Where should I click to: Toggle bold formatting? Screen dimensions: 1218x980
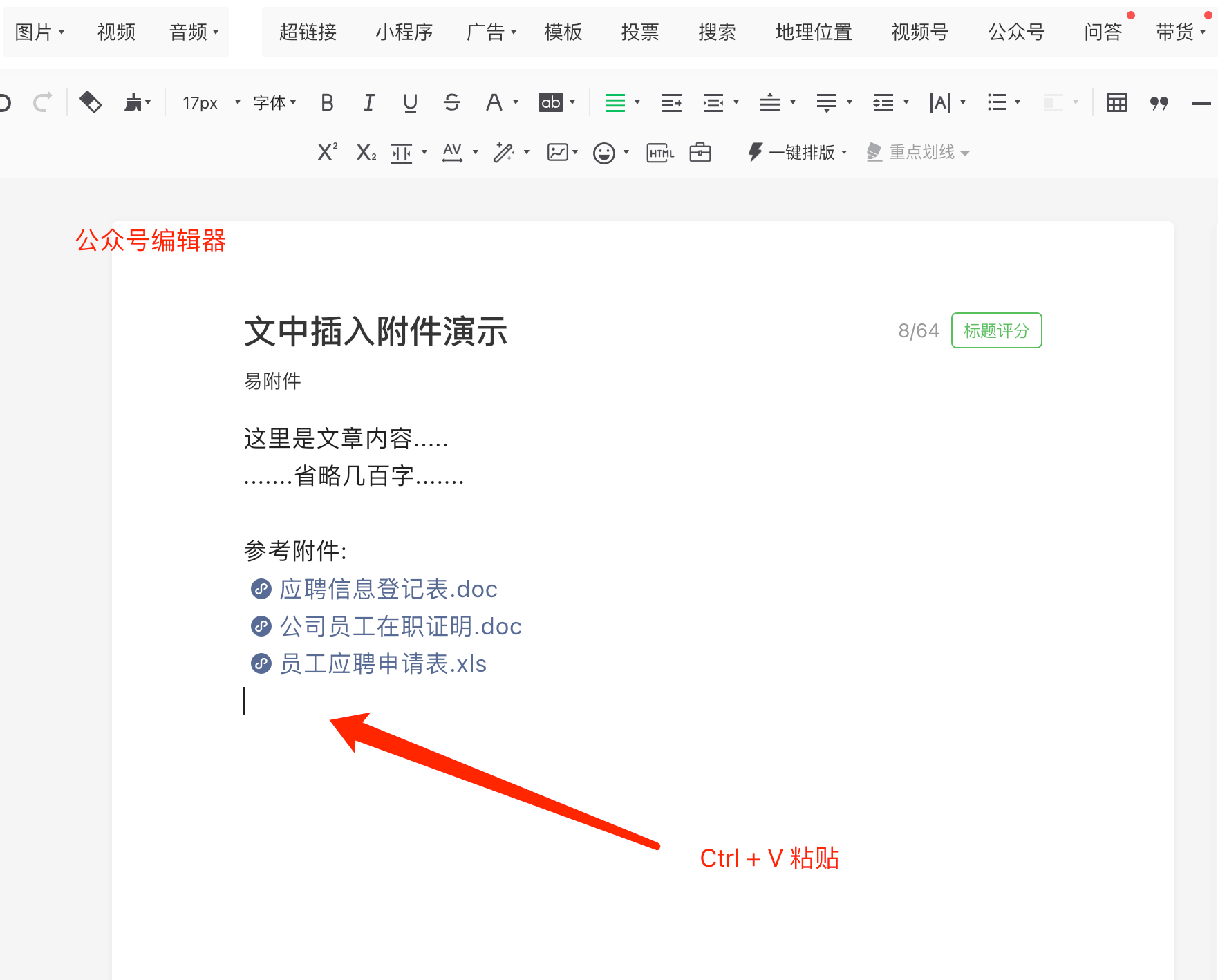[327, 103]
